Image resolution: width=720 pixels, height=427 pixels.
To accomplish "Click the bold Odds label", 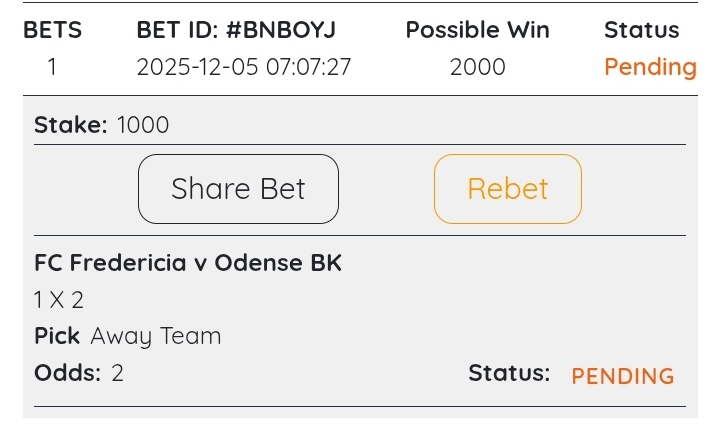I will tap(67, 374).
